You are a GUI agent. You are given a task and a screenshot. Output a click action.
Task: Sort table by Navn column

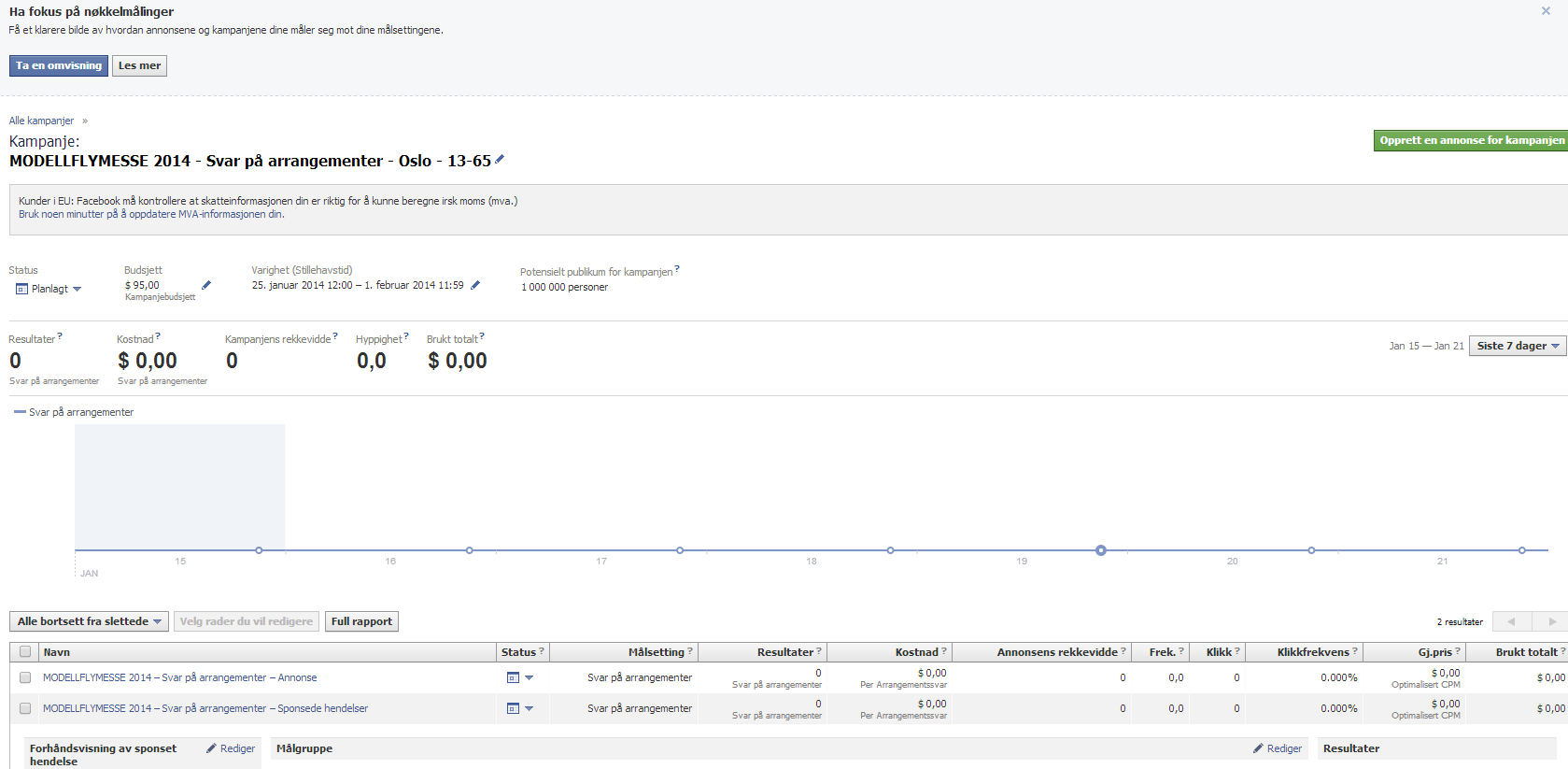[x=57, y=652]
